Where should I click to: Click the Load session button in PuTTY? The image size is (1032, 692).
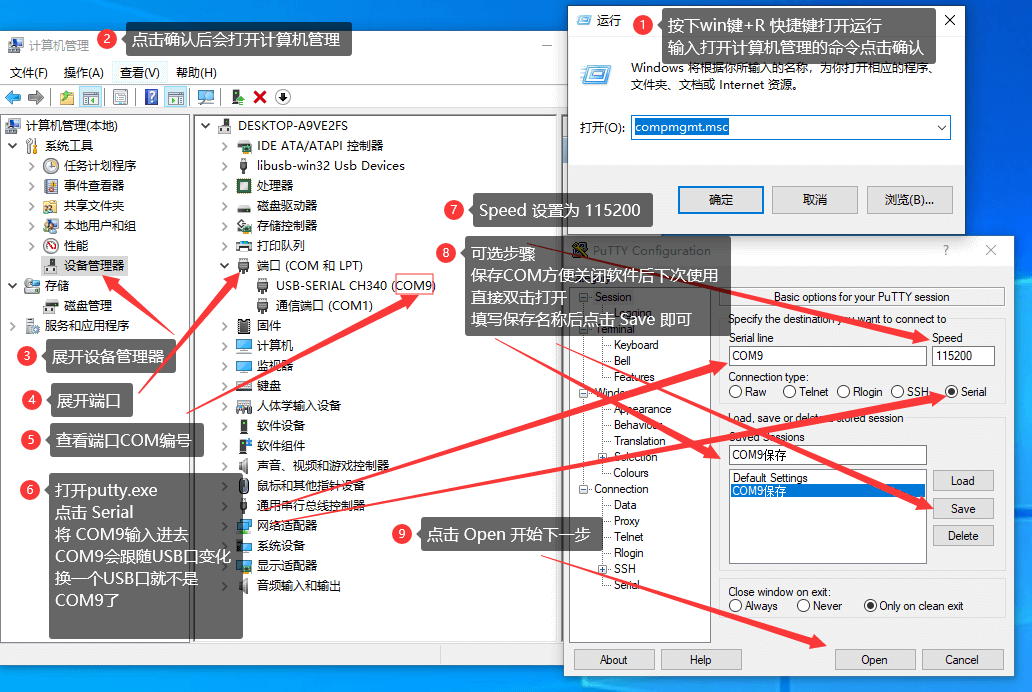click(963, 481)
